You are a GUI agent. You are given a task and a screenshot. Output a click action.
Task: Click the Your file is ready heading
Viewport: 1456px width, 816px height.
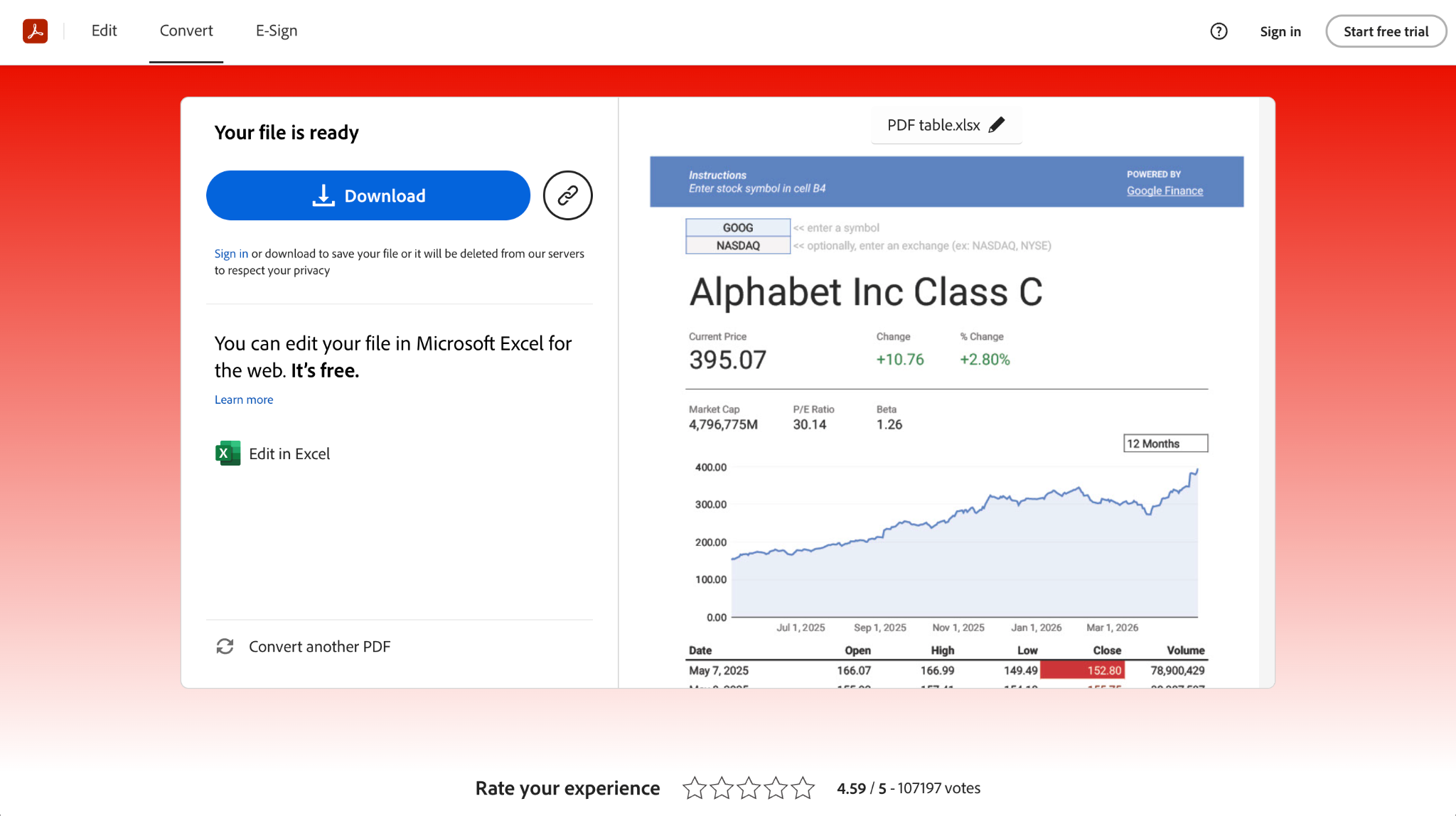(x=287, y=133)
